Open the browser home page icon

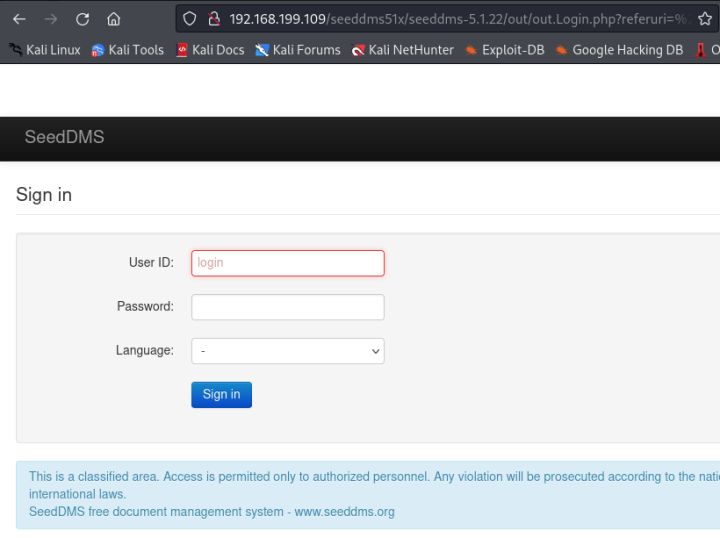pos(113,19)
